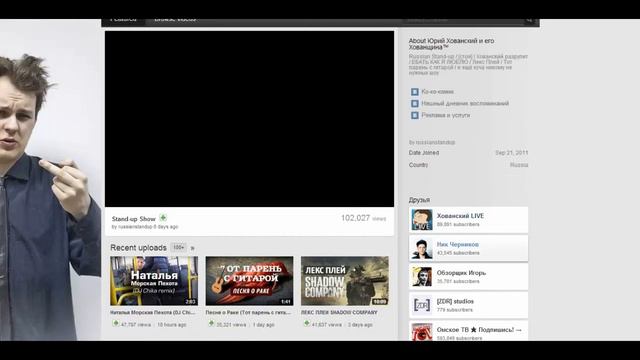Click the 1:41 duration on Песня о Раке thumbnail
Screen dimensions: 640x360
(x=286, y=302)
